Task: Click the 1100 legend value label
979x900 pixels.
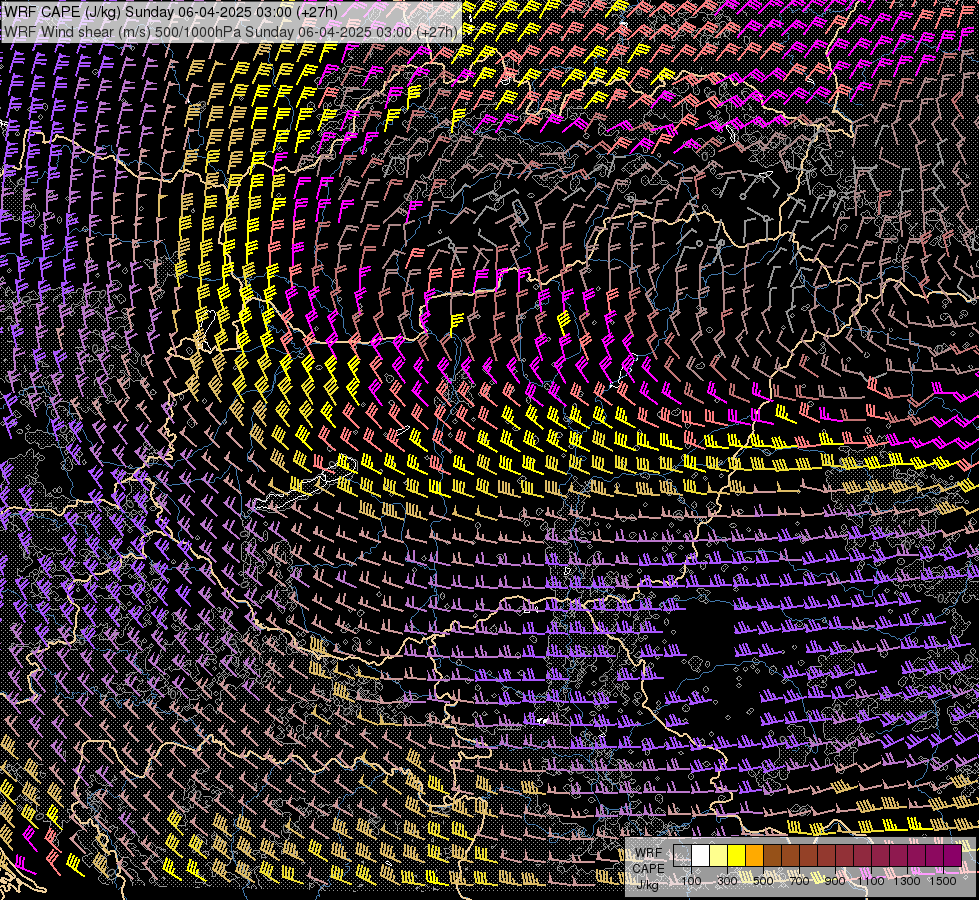Action: [x=870, y=881]
